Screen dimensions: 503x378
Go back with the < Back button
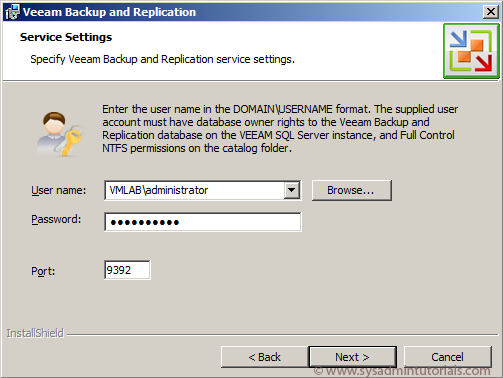click(x=265, y=357)
